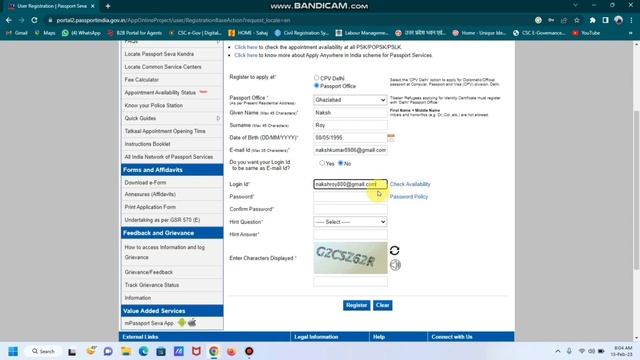Open Print Application Form
Screen dimensions: 640x360
[150, 207]
